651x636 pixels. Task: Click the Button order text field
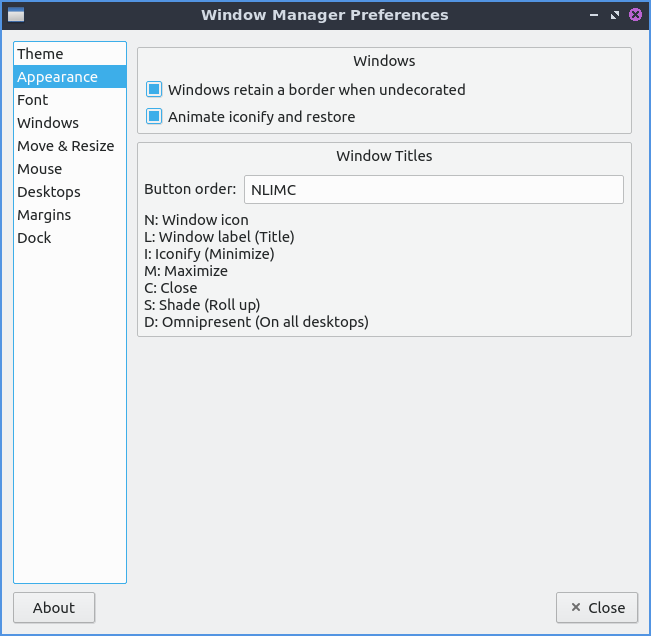[433, 190]
